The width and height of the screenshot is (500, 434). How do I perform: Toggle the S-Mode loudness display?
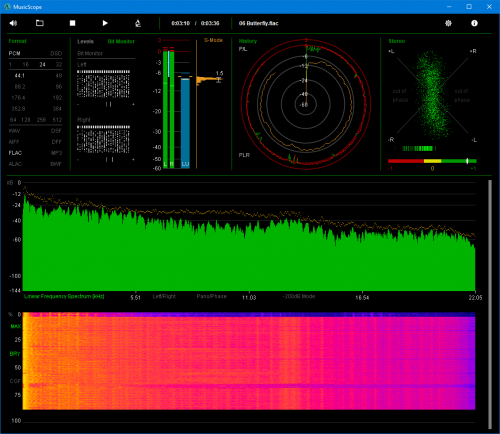click(x=213, y=40)
